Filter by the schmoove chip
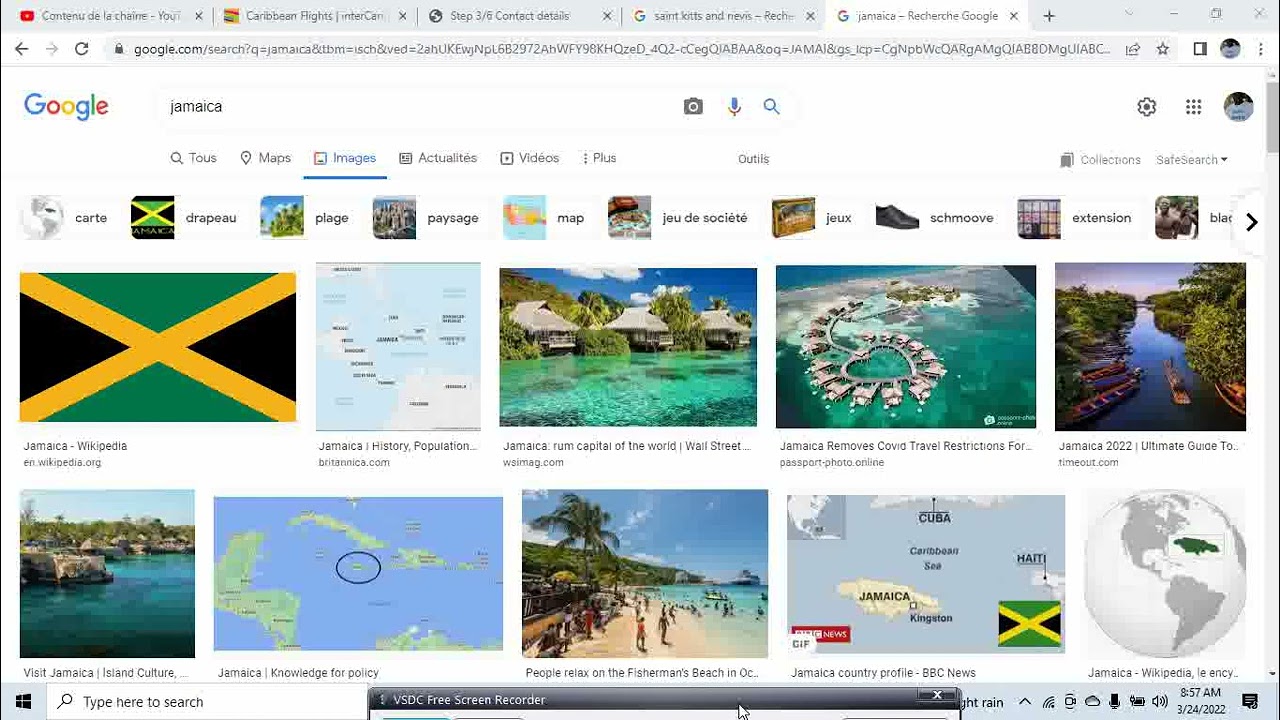This screenshot has height=720, width=1280. tap(935, 218)
